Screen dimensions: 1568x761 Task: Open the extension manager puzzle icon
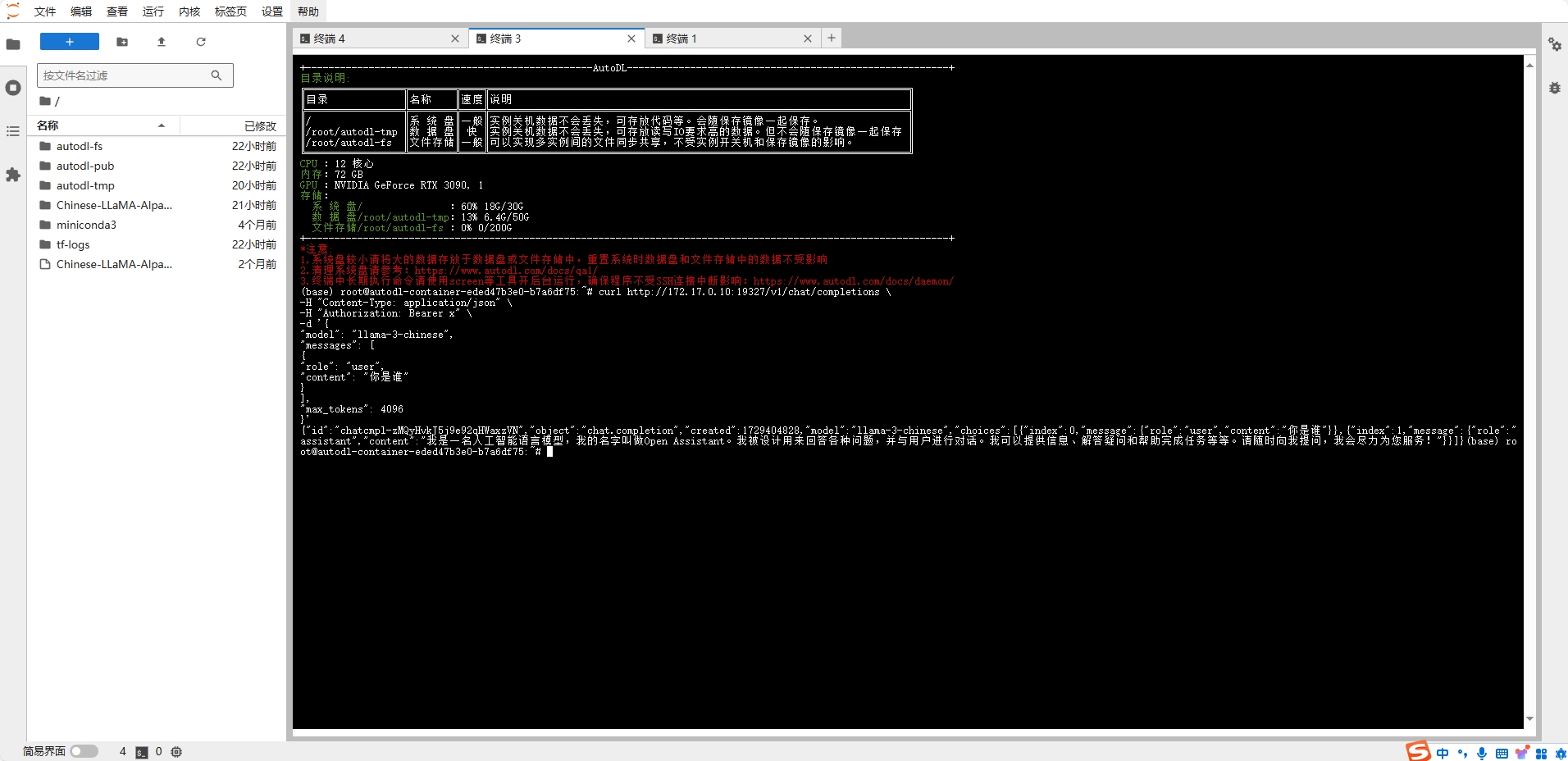click(x=13, y=175)
